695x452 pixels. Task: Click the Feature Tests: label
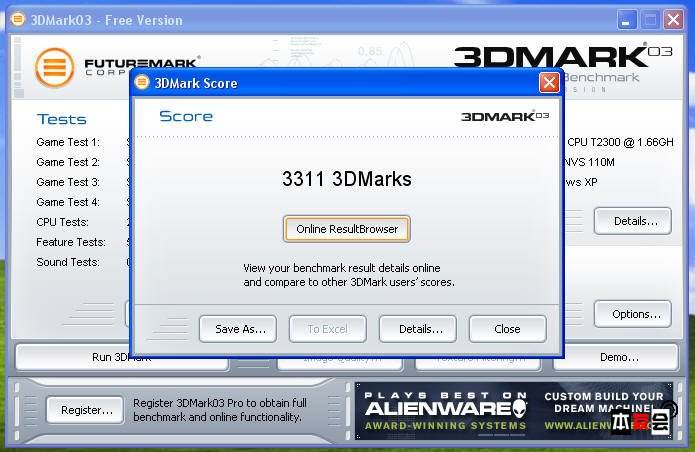pyautogui.click(x=71, y=242)
